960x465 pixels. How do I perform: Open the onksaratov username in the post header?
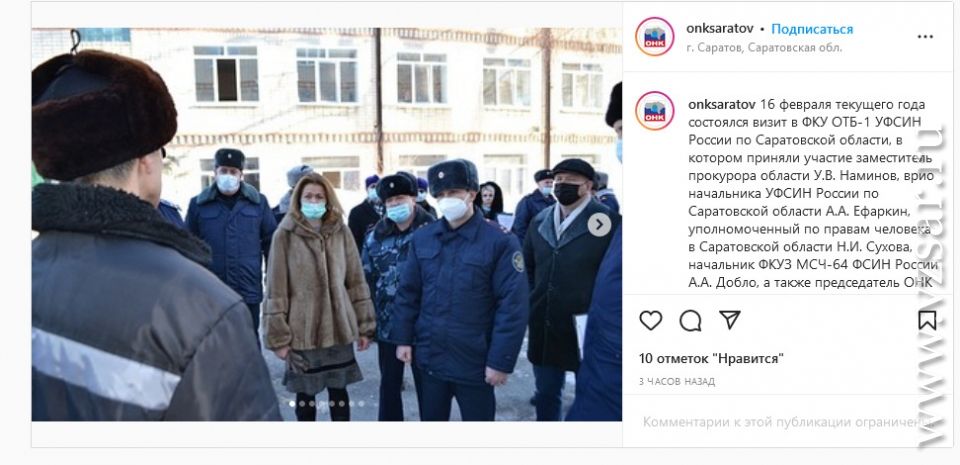click(719, 29)
